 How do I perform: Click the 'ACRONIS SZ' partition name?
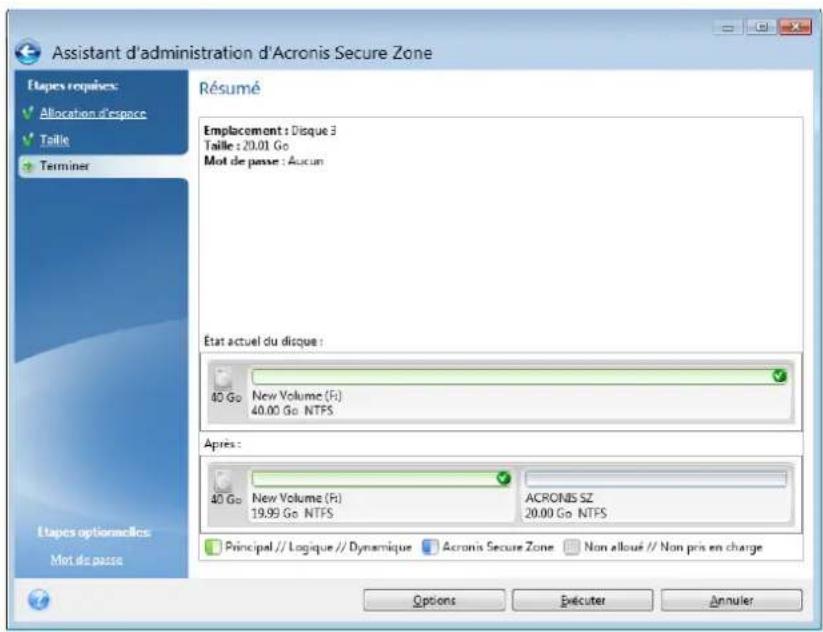point(559,498)
